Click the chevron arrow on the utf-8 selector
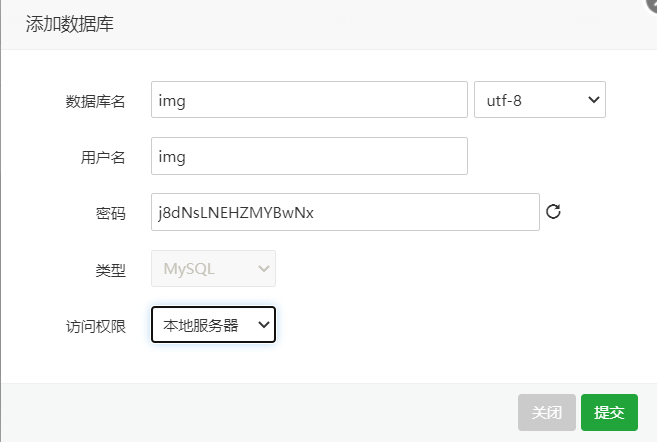 point(593,100)
